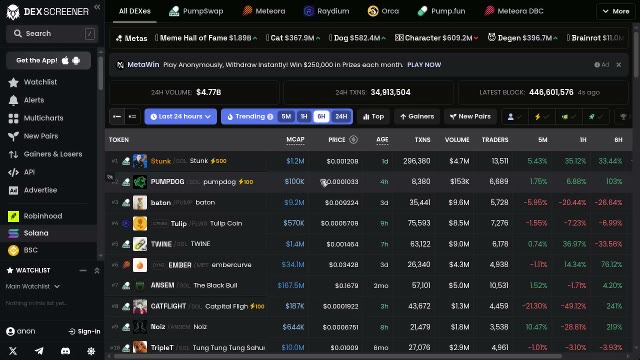Collapse the left sidebar with double chevron
This screenshot has width=640, height=360.
[x=97, y=7]
